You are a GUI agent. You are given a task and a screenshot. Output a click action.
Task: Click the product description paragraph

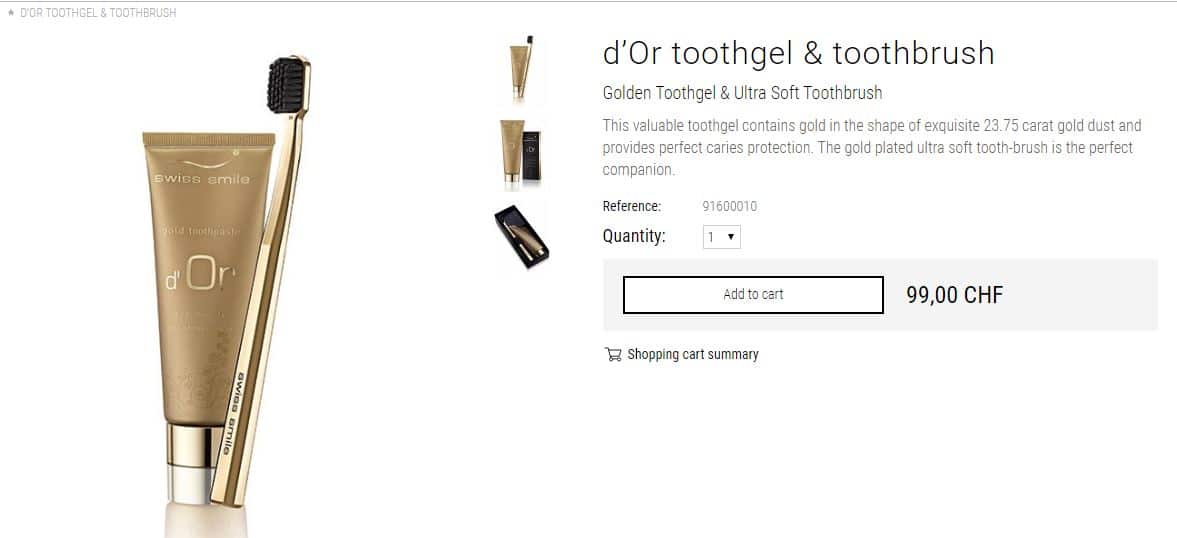(x=872, y=148)
